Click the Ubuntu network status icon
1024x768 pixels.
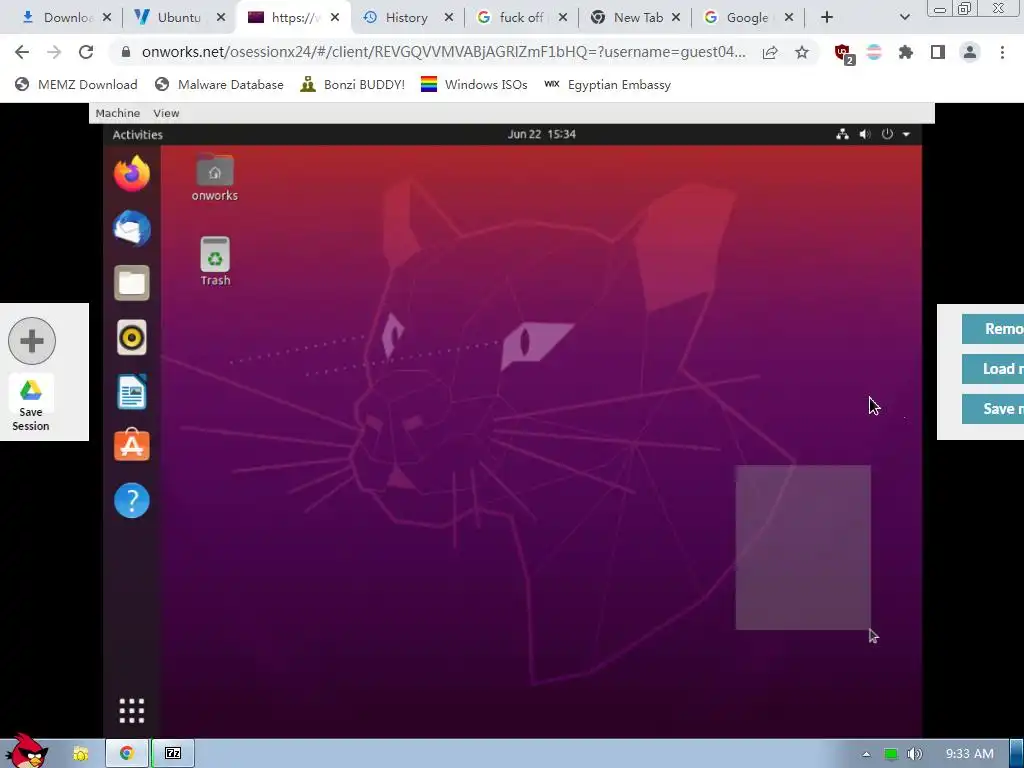click(842, 134)
